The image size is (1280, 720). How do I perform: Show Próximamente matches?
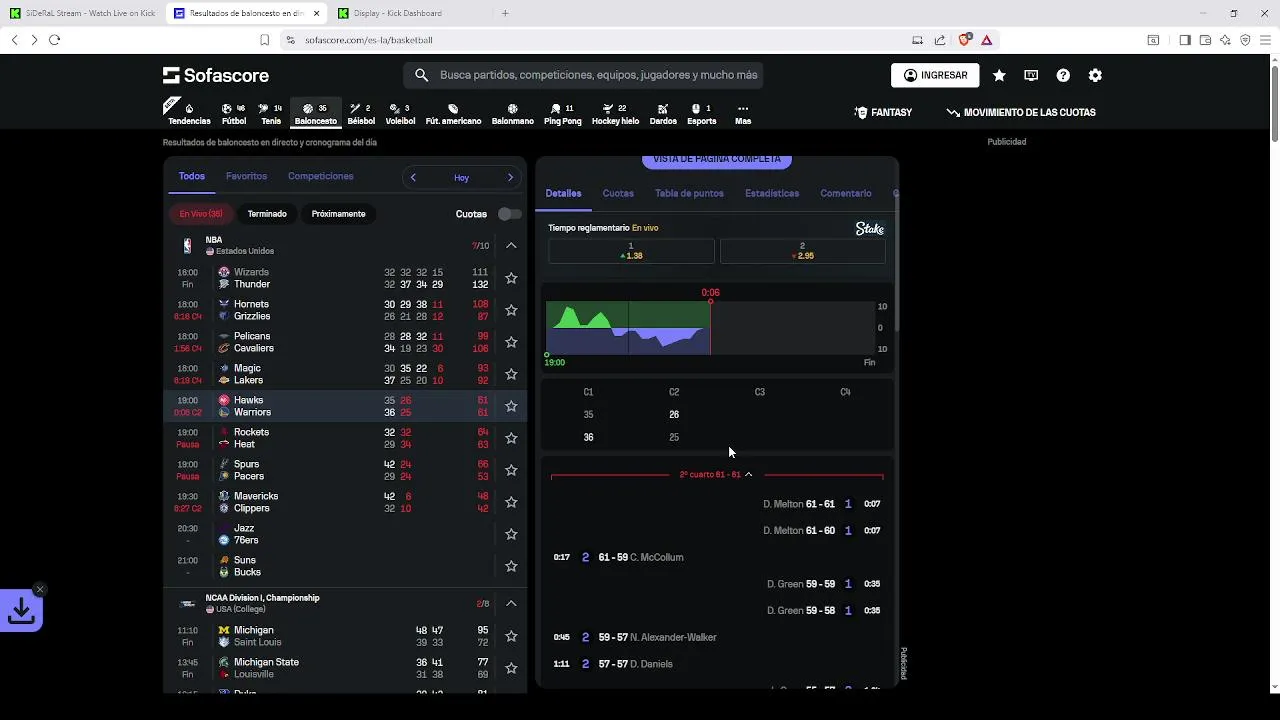click(338, 214)
